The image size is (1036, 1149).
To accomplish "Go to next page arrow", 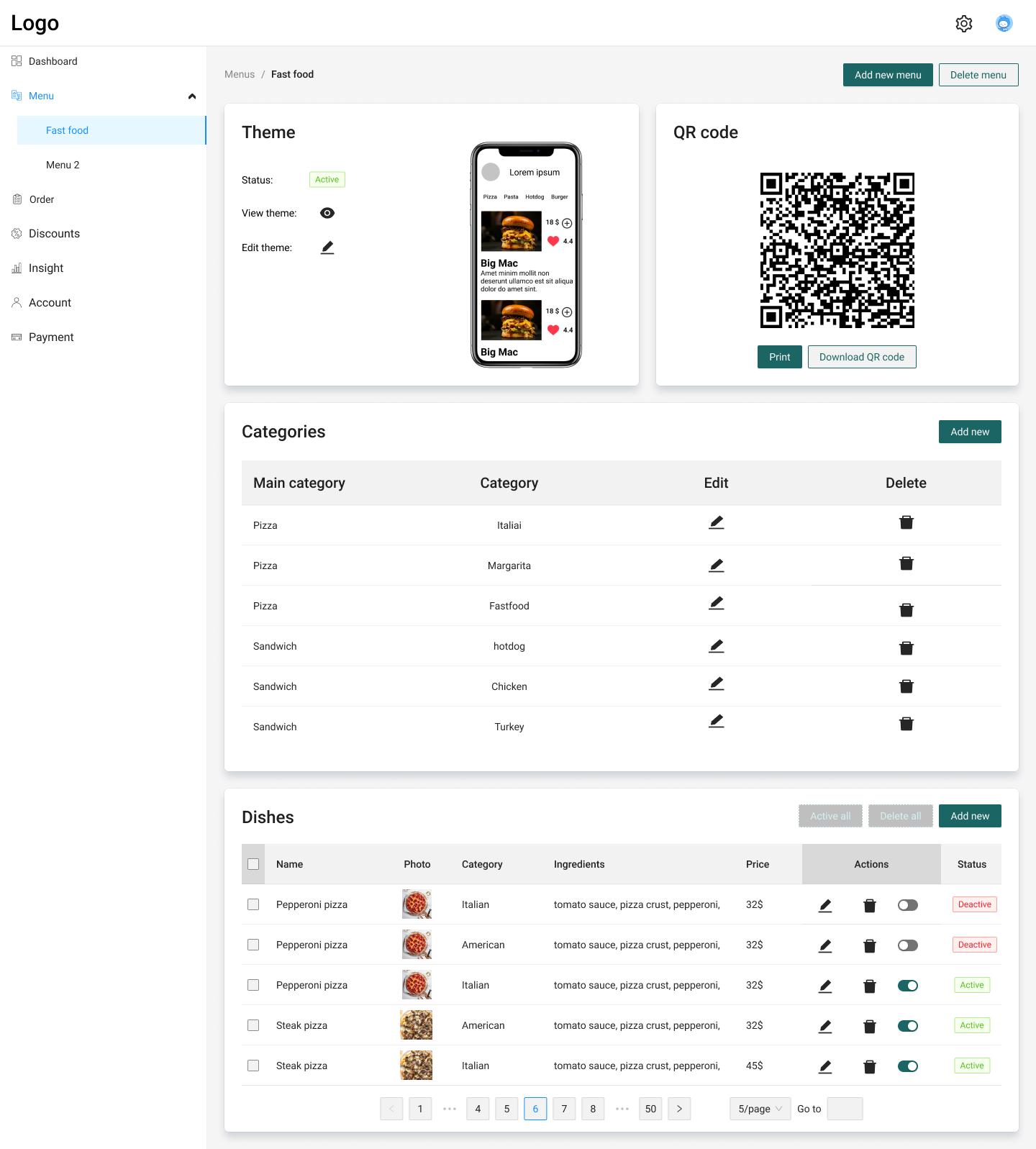I will coord(679,1109).
